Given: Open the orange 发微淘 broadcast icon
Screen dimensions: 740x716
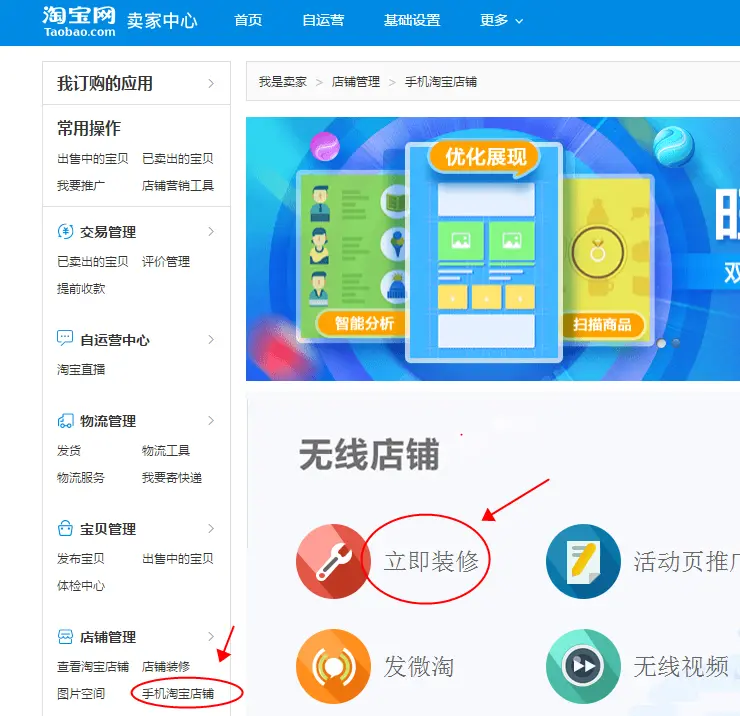Looking at the screenshot, I should 333,666.
